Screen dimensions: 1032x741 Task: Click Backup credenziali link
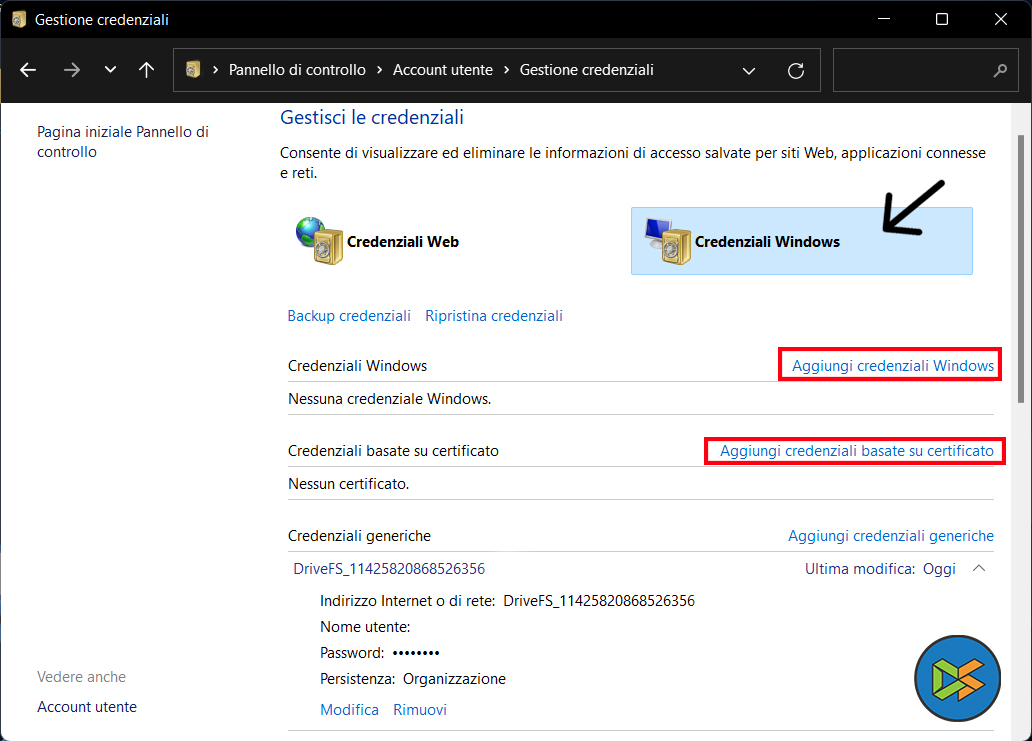click(x=349, y=316)
